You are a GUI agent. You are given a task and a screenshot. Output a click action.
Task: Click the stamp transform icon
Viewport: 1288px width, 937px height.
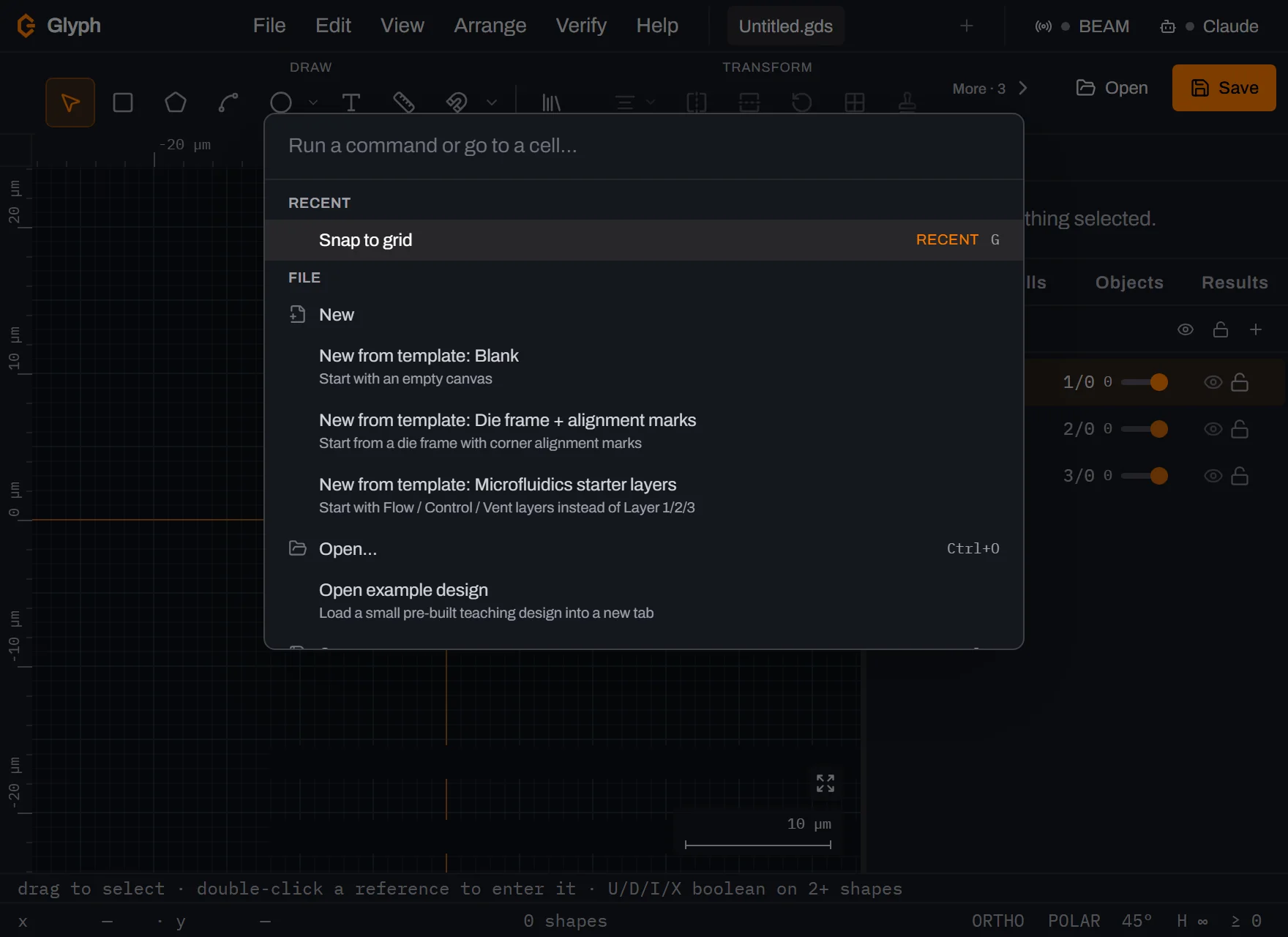[907, 102]
